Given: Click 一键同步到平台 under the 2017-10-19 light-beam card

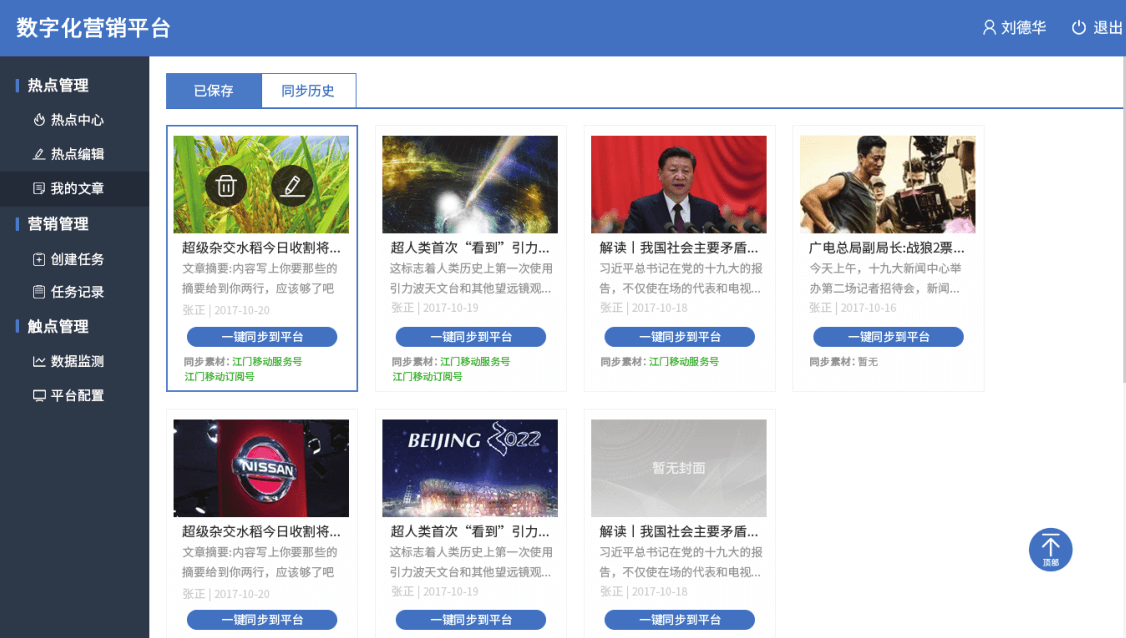Looking at the screenshot, I should click(x=471, y=337).
